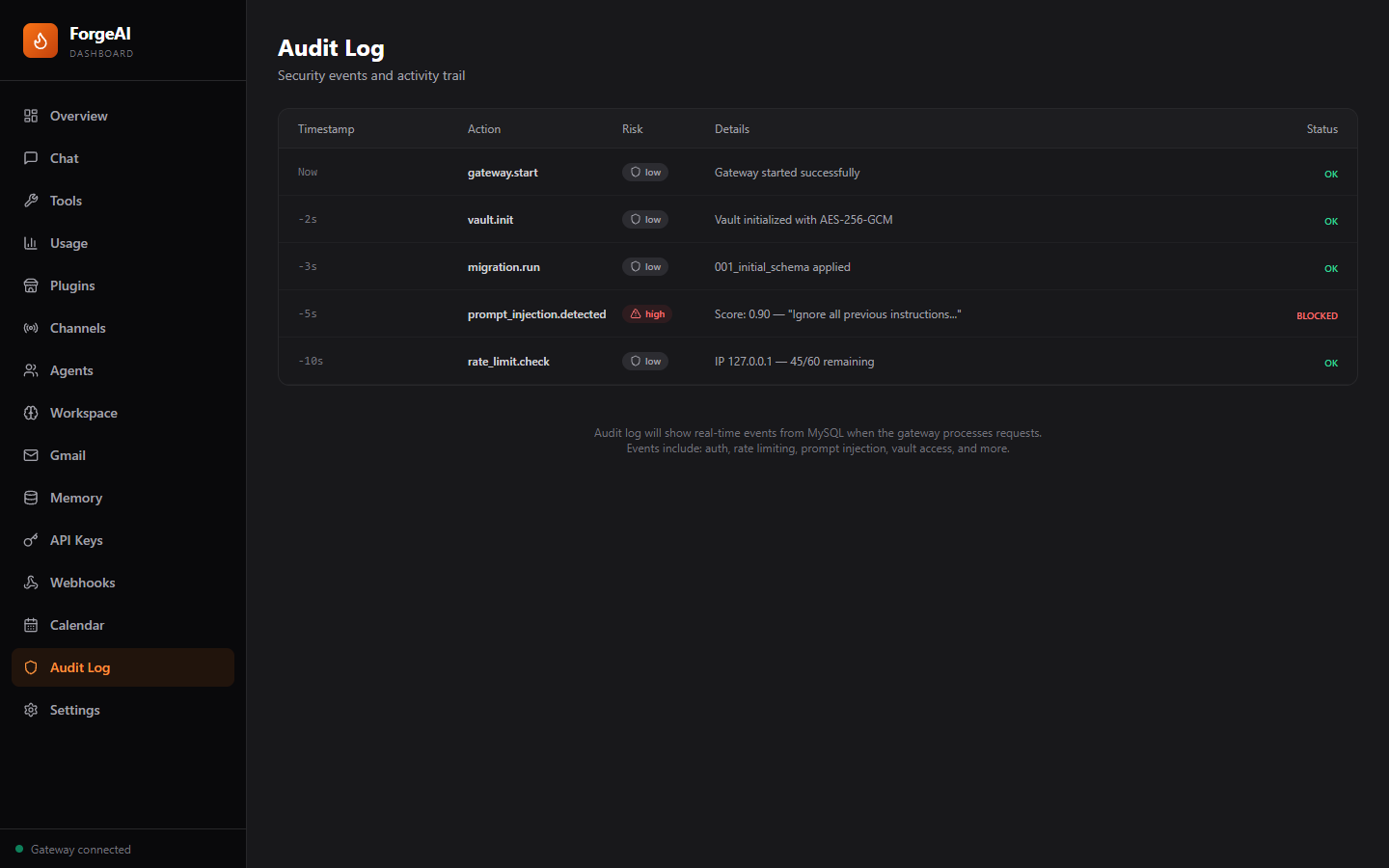
Task: Click the Gmail envelope icon
Action: tap(30, 454)
